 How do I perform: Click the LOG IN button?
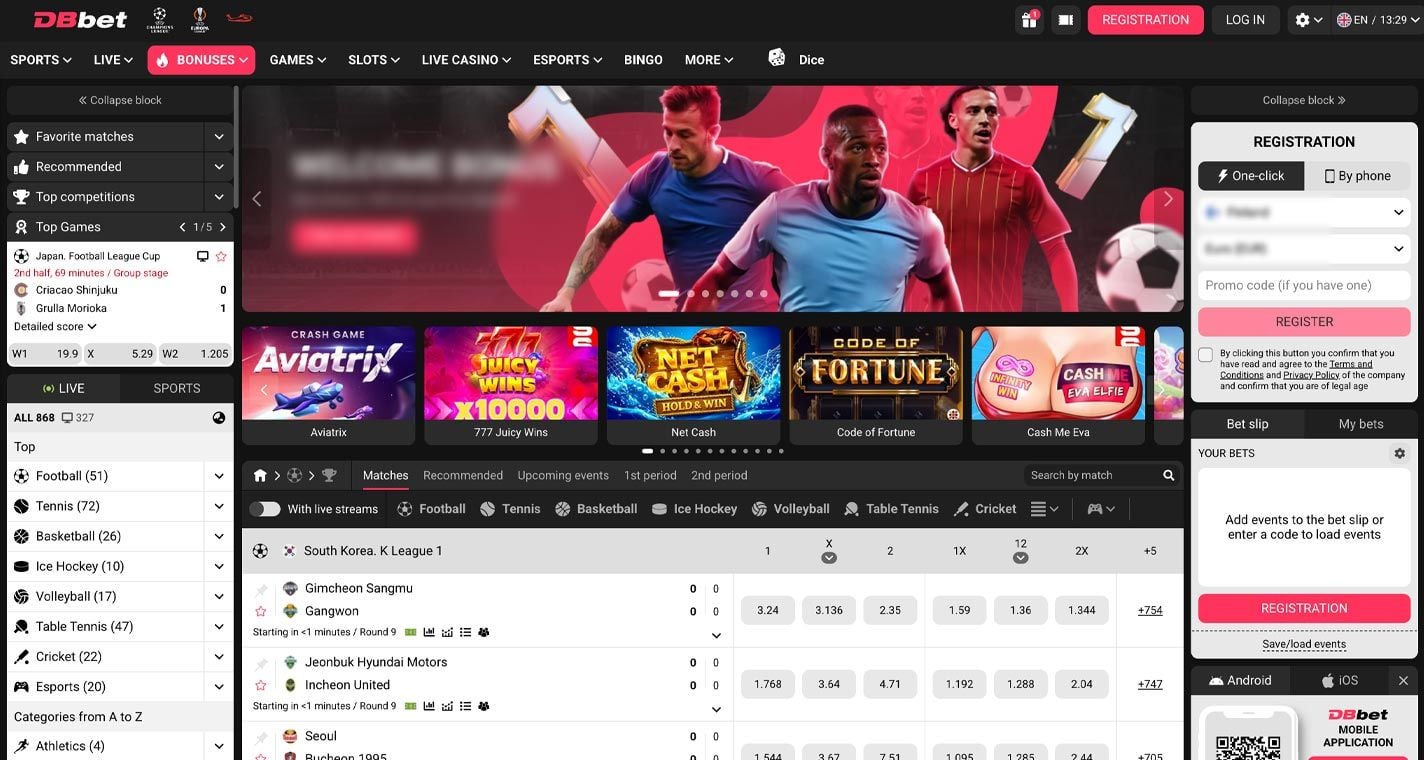(1245, 20)
